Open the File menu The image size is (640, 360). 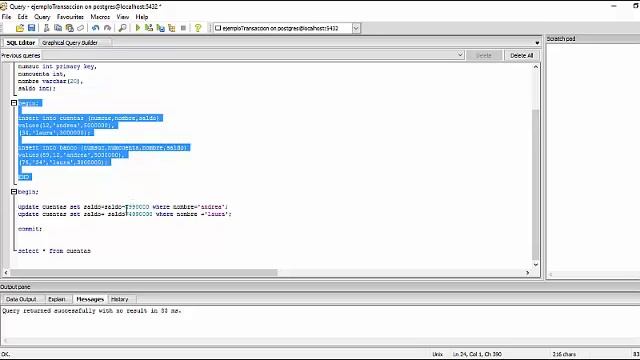[7, 17]
